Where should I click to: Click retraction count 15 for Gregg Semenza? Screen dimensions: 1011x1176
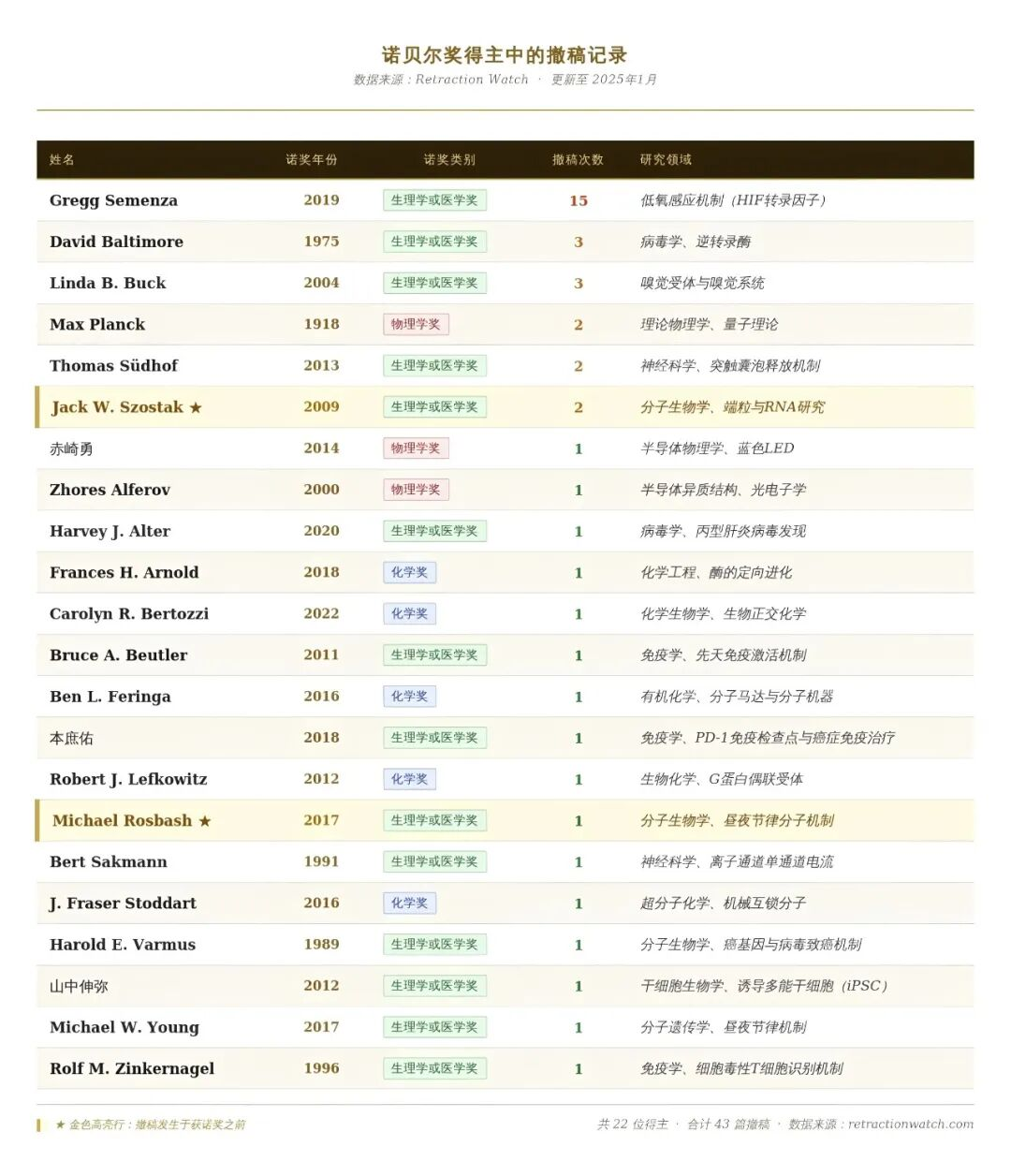[579, 200]
